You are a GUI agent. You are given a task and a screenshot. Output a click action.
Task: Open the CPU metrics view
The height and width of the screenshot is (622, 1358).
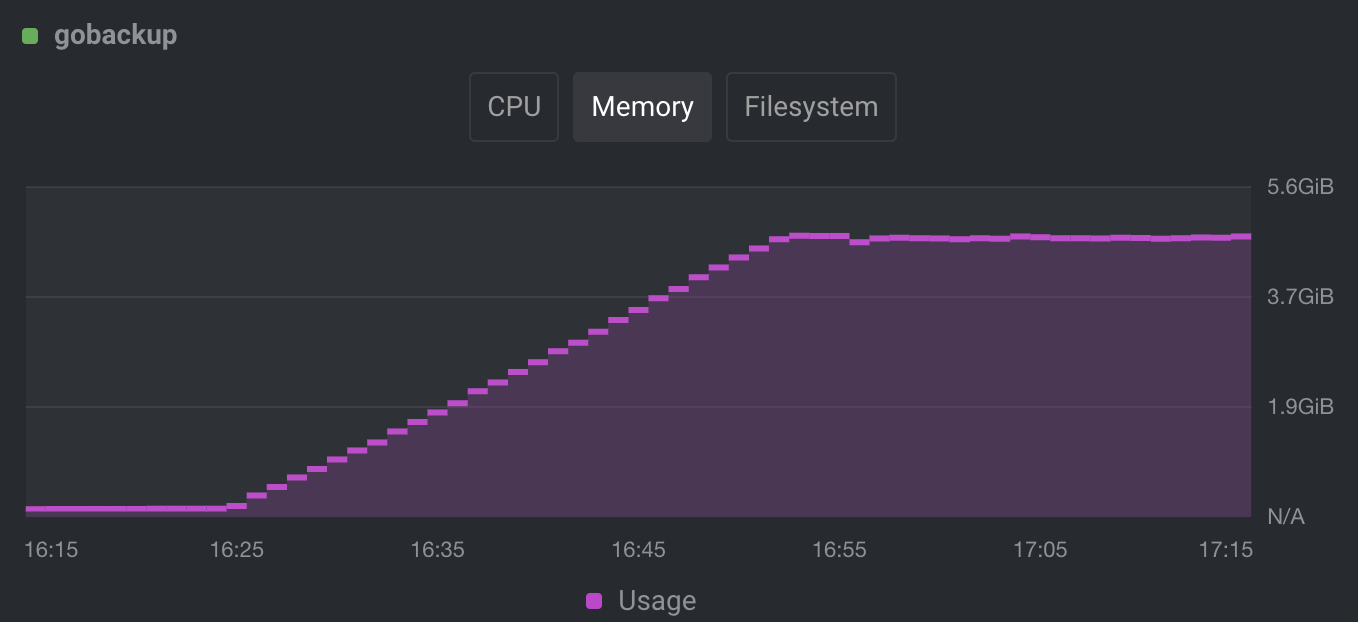pos(513,106)
